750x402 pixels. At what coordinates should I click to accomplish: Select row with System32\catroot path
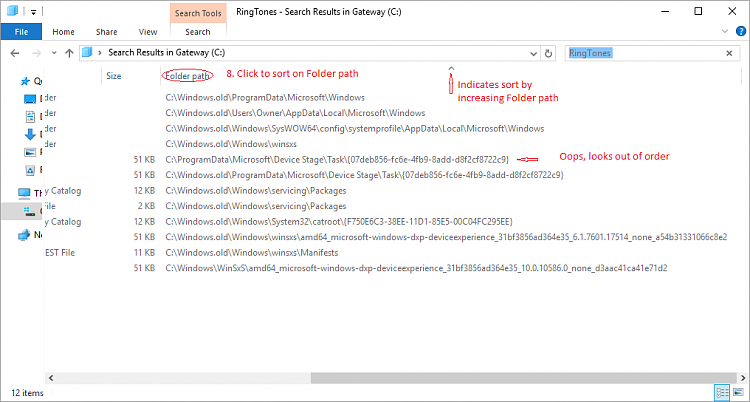tap(390, 222)
